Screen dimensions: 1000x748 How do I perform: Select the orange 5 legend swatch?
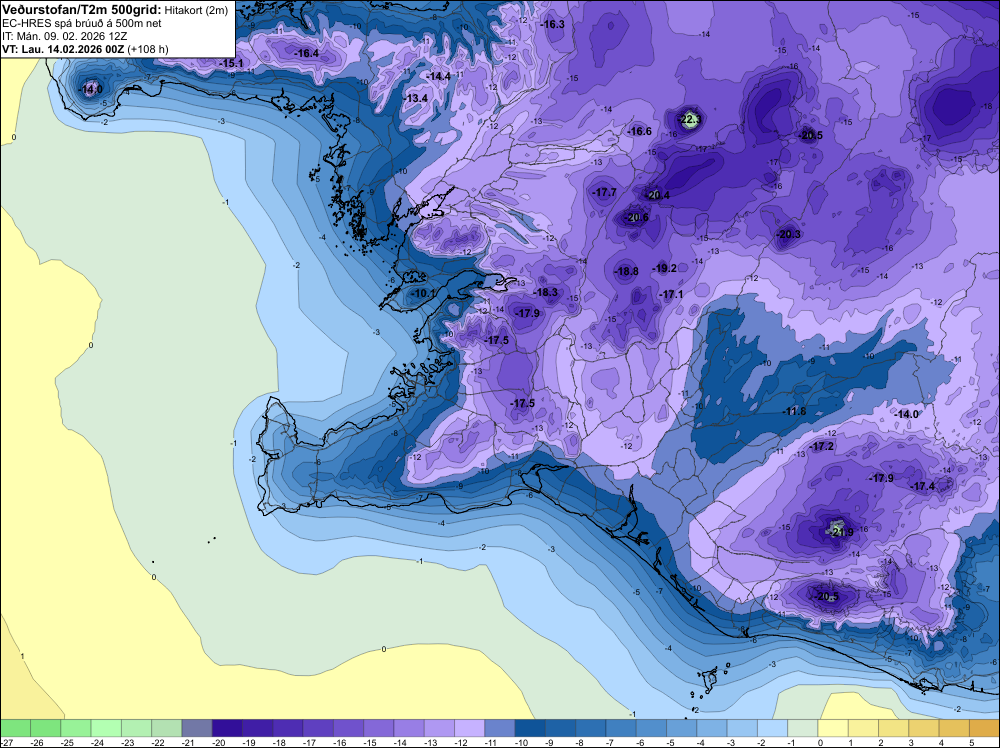click(x=984, y=728)
